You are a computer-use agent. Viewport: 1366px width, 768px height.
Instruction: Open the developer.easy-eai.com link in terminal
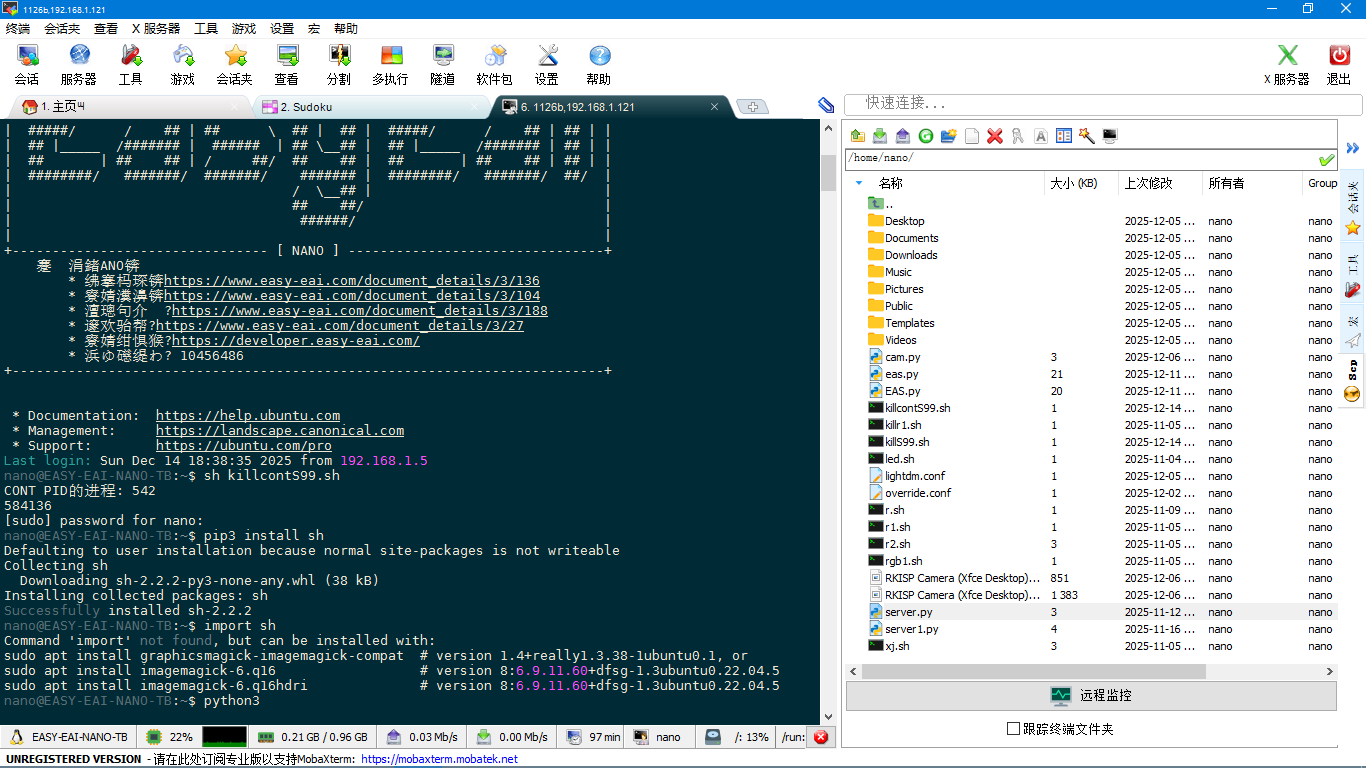tap(296, 341)
